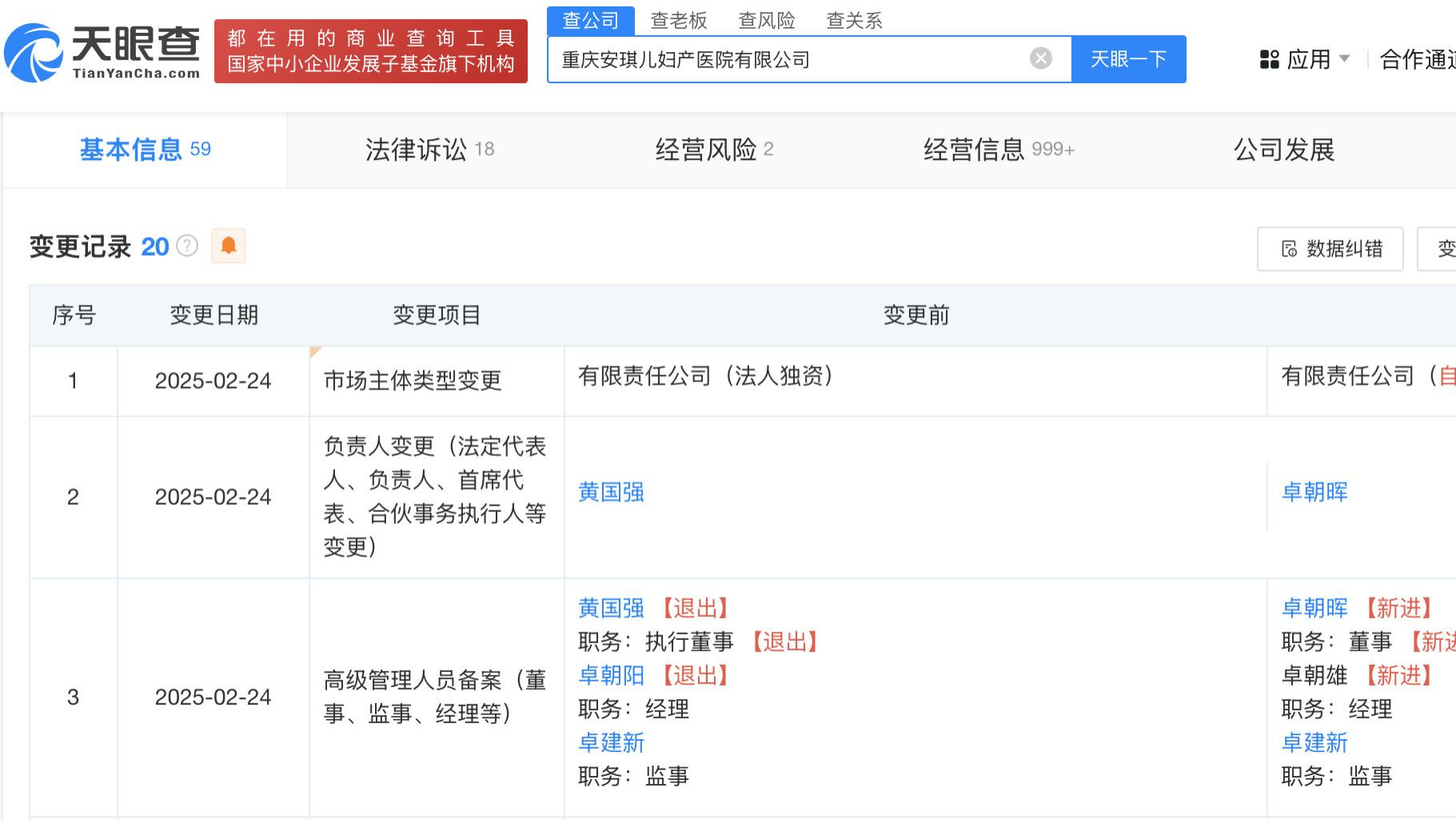Open the question-mark help next to 变更记录
This screenshot has height=820, width=1456.
[187, 246]
